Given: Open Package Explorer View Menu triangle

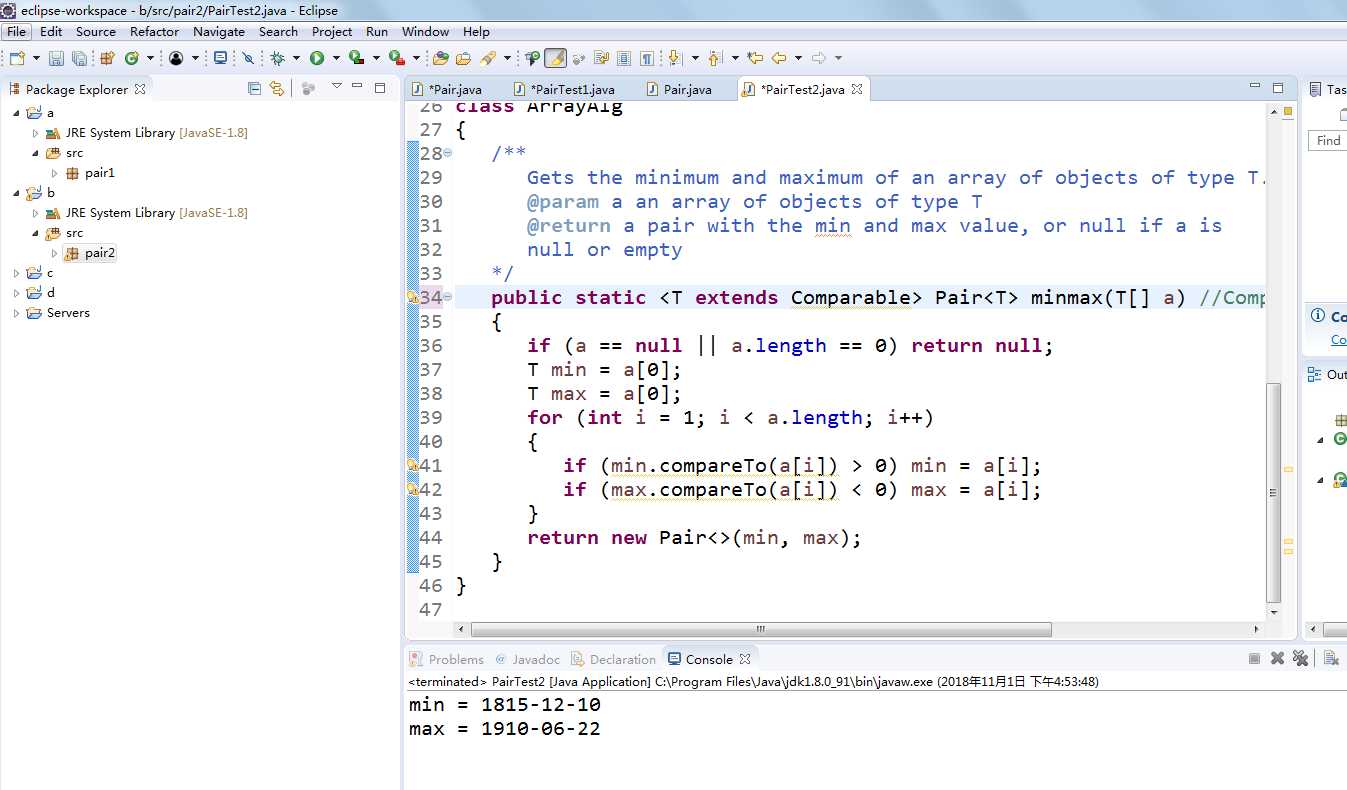Looking at the screenshot, I should click(x=336, y=86).
